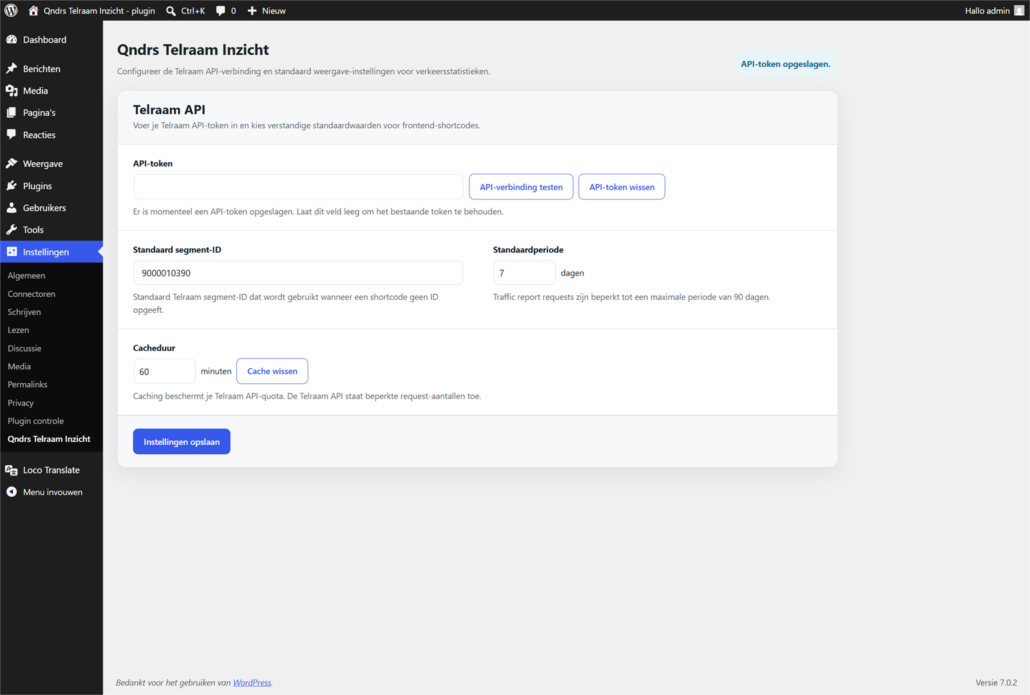Focus the Standaardperiode days field
The image size is (1030, 695).
pos(524,273)
